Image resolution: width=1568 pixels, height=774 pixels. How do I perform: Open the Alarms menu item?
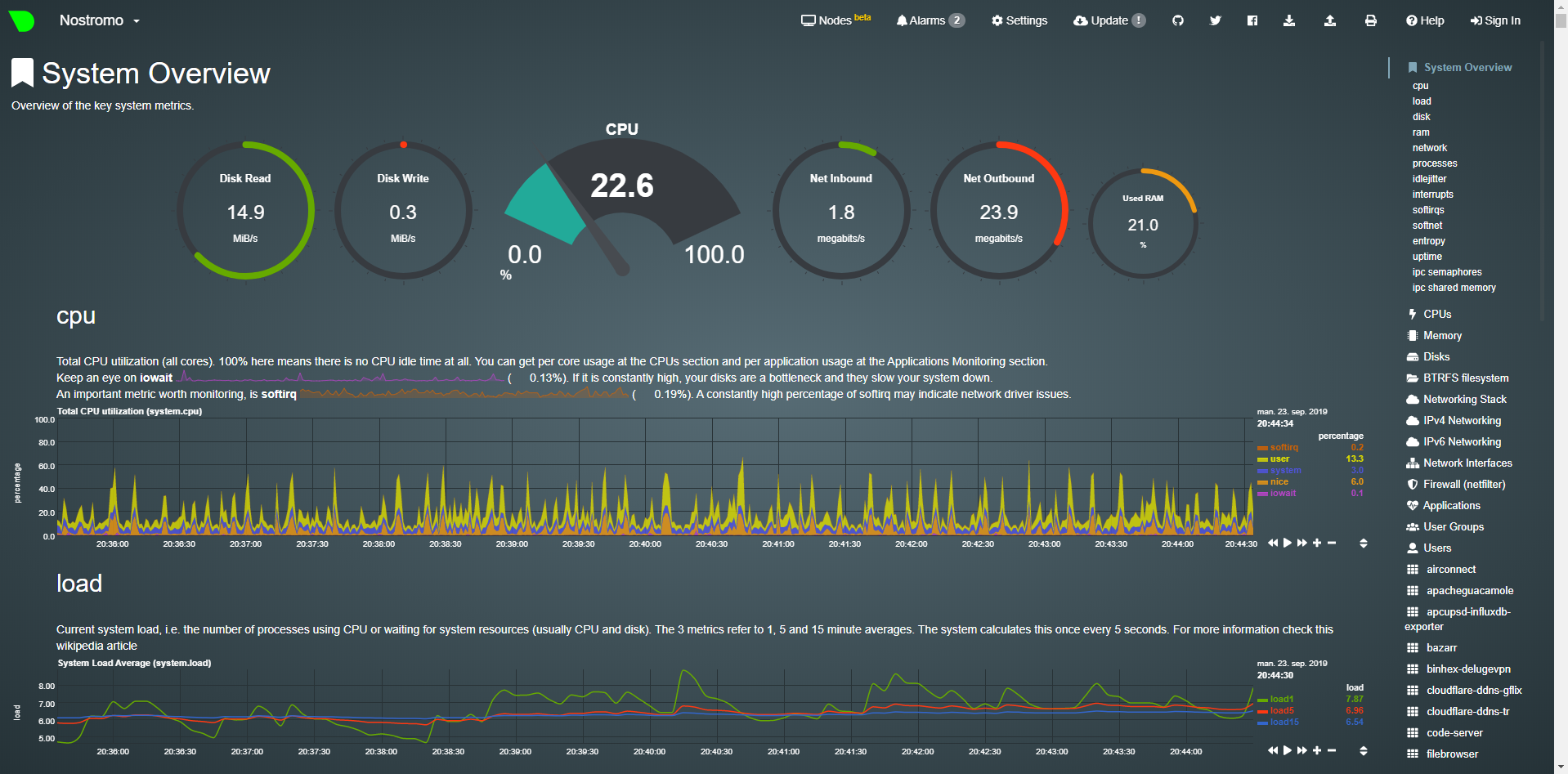[930, 20]
